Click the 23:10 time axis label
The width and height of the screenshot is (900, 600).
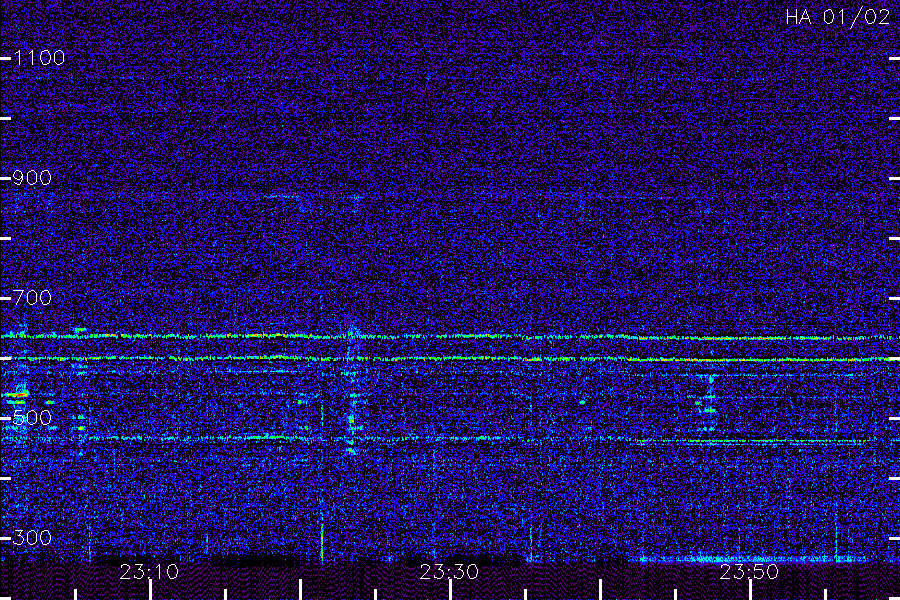[149, 572]
